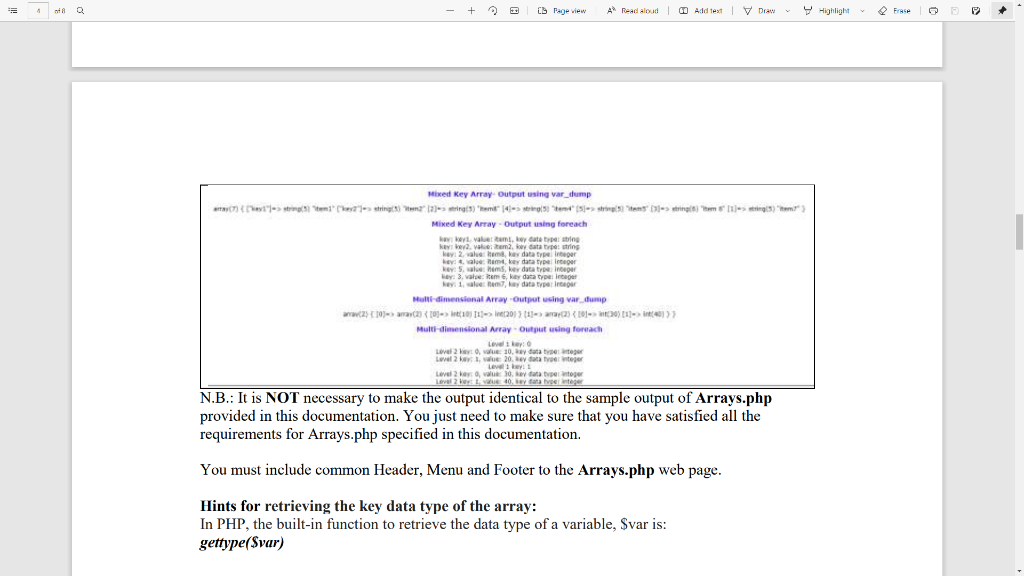This screenshot has width=1024, height=576.
Task: Enable the Highlight tool
Action: (834, 11)
